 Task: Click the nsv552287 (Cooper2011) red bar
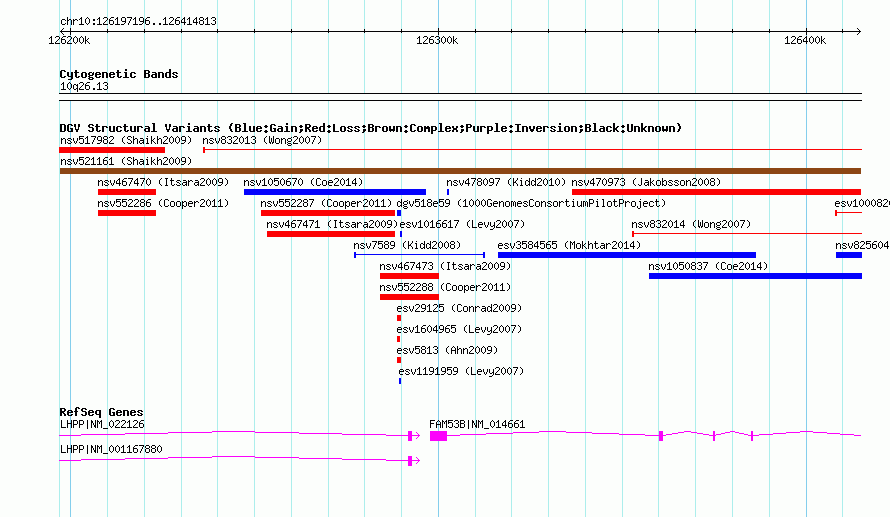[x=328, y=213]
